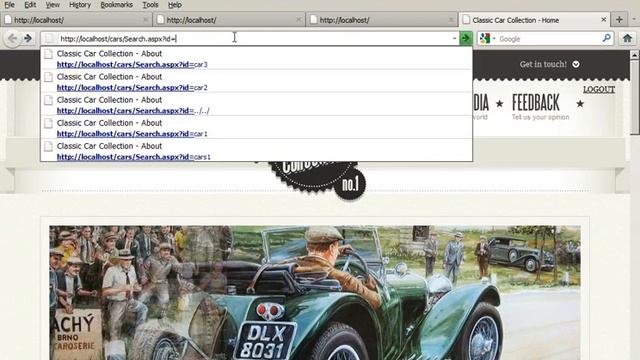The height and width of the screenshot is (360, 640).
Task: Click the LOGOUT link
Action: point(599,89)
